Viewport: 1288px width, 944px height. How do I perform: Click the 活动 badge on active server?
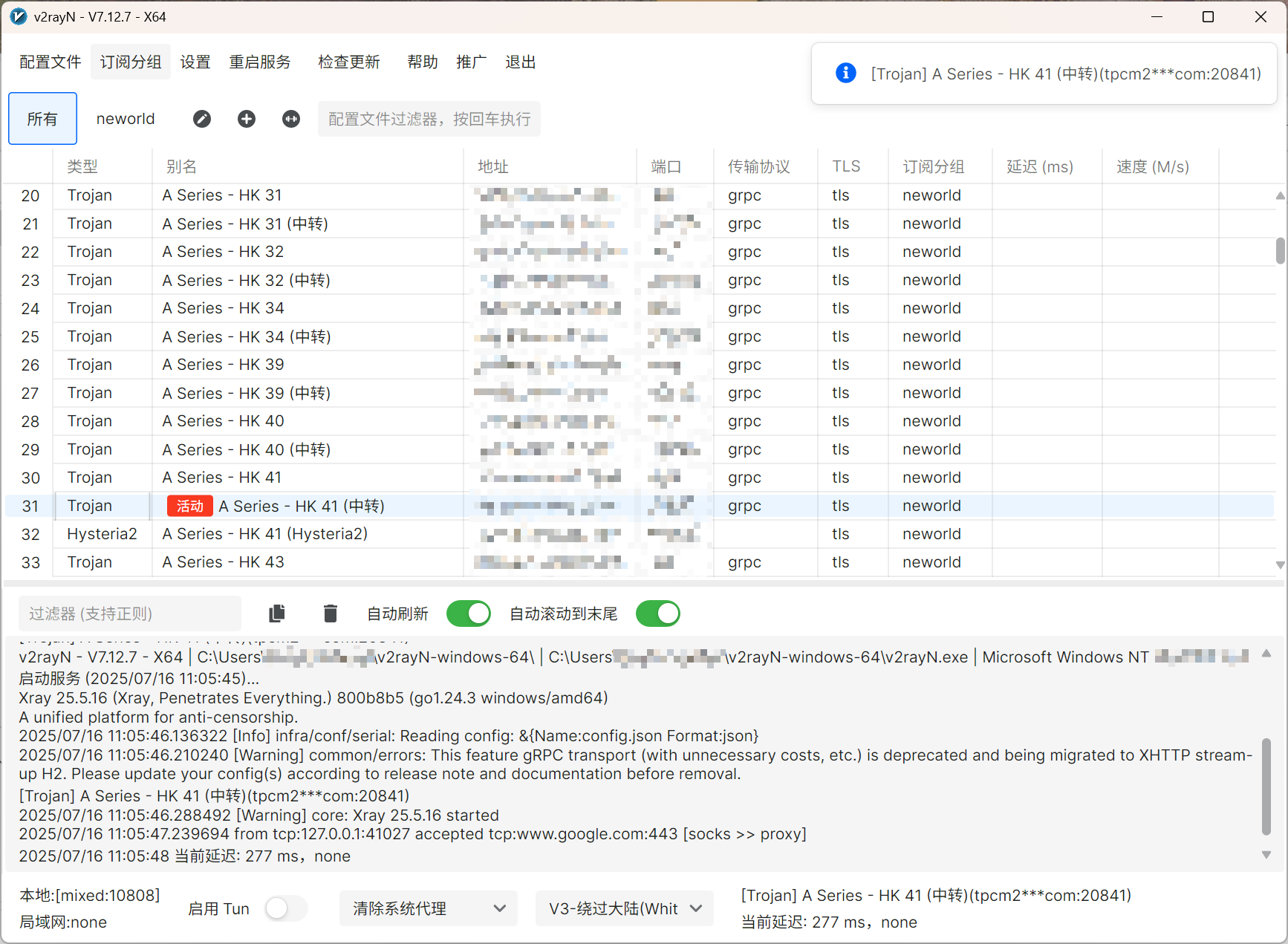click(190, 506)
